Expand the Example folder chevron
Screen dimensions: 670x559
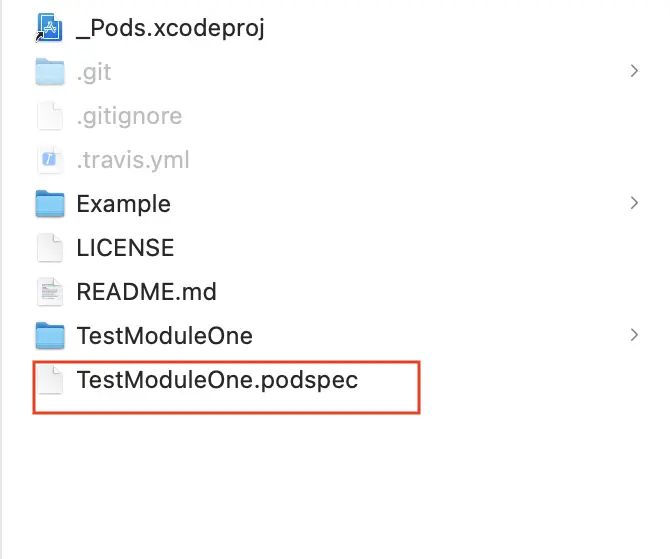point(634,203)
